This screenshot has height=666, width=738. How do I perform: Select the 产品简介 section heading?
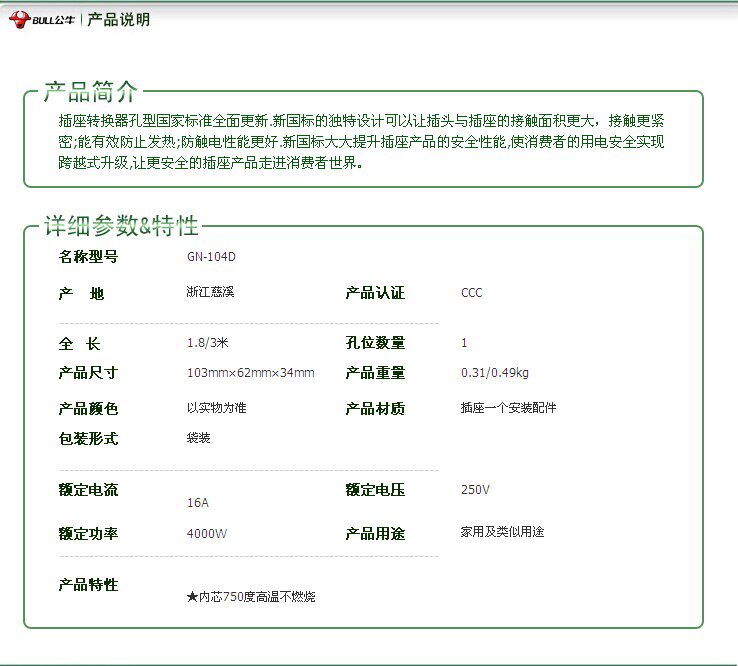tap(89, 94)
